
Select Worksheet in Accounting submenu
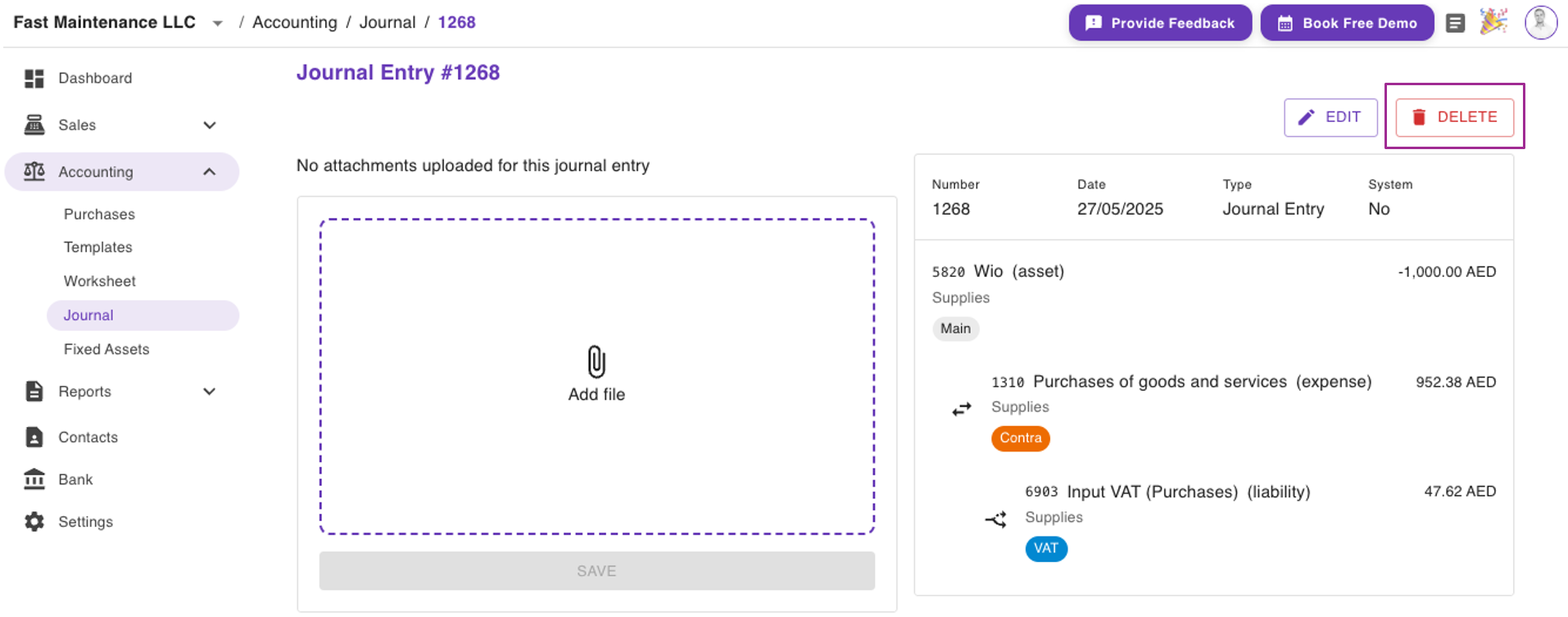coord(100,282)
